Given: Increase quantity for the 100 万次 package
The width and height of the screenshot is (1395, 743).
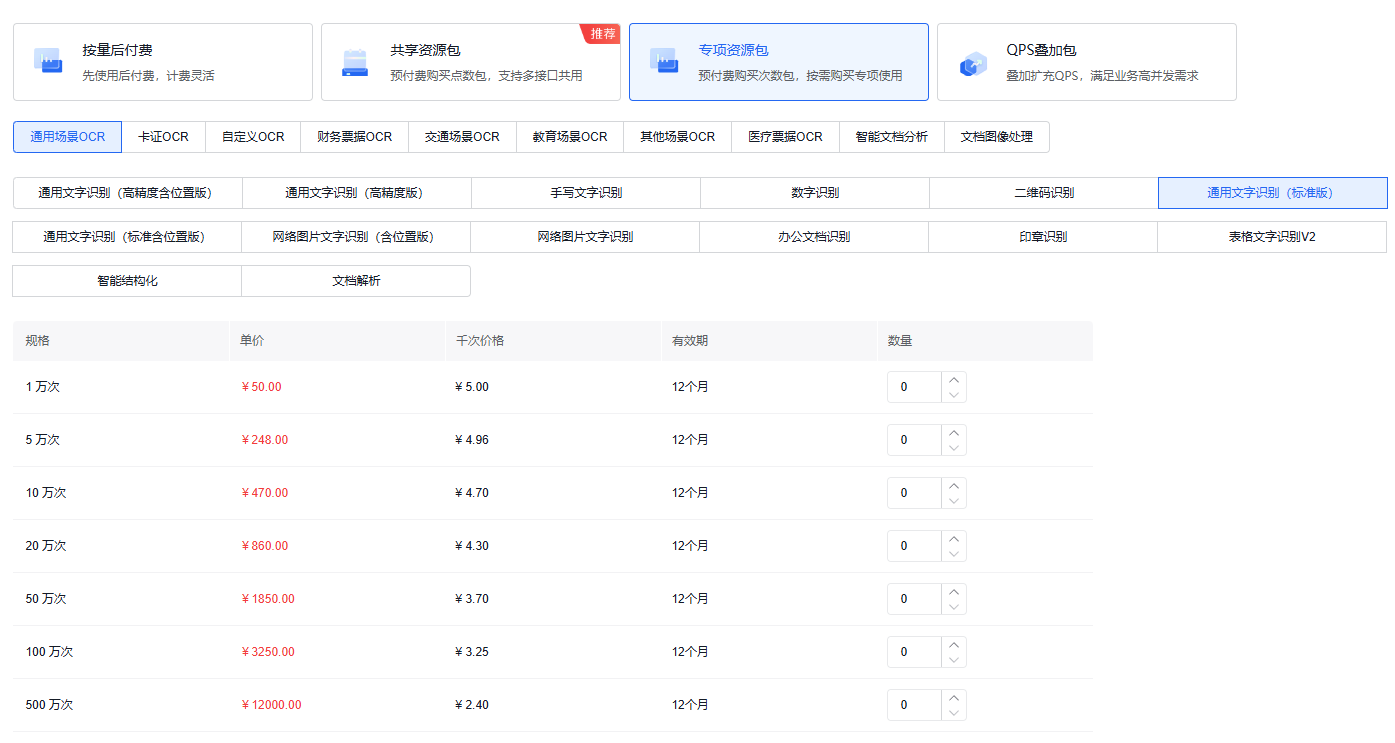Looking at the screenshot, I should click(954, 645).
